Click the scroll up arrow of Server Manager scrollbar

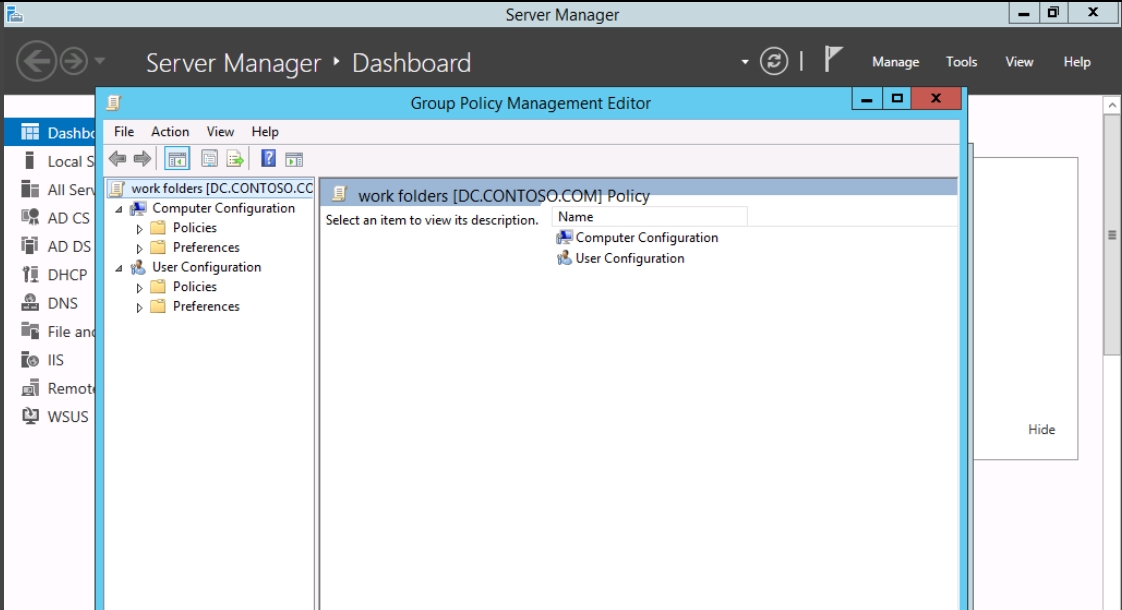(x=1111, y=106)
